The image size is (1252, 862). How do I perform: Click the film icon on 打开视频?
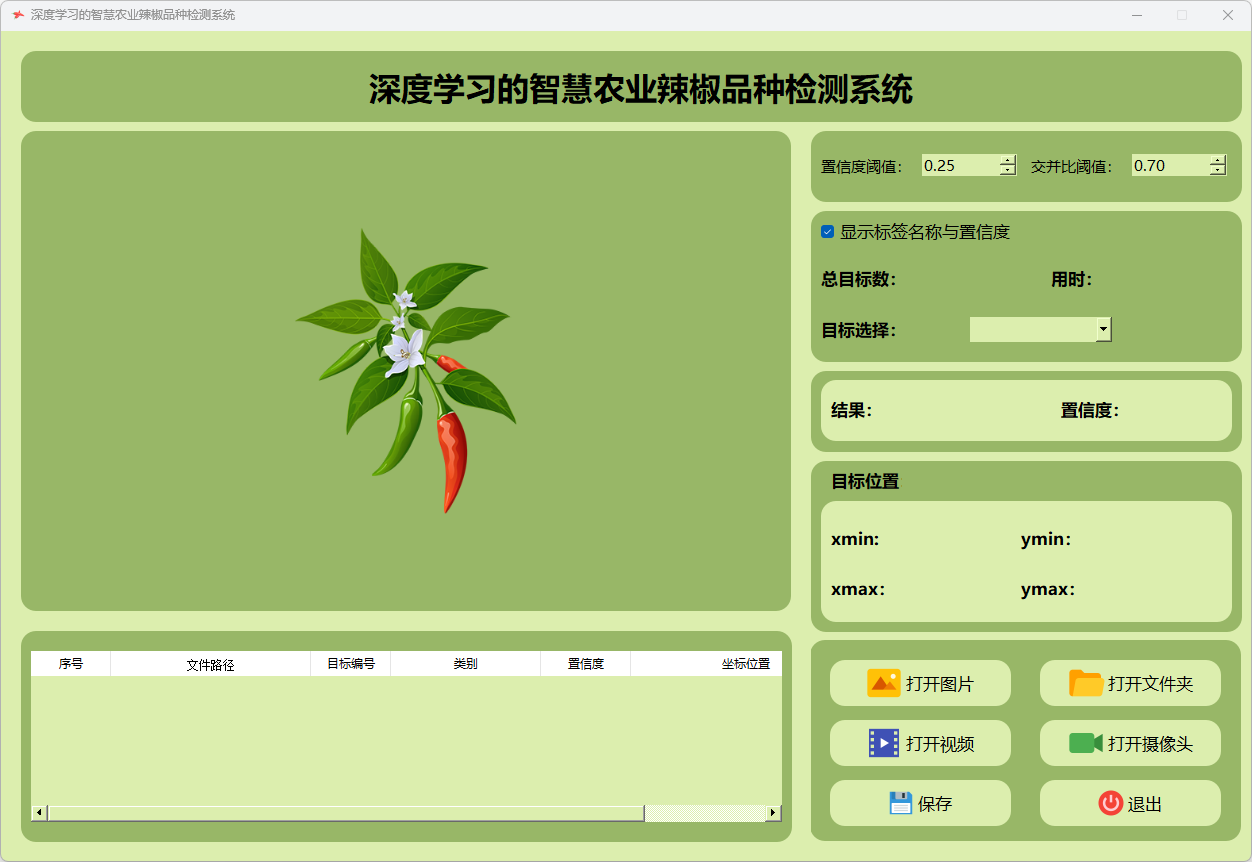[x=884, y=743]
